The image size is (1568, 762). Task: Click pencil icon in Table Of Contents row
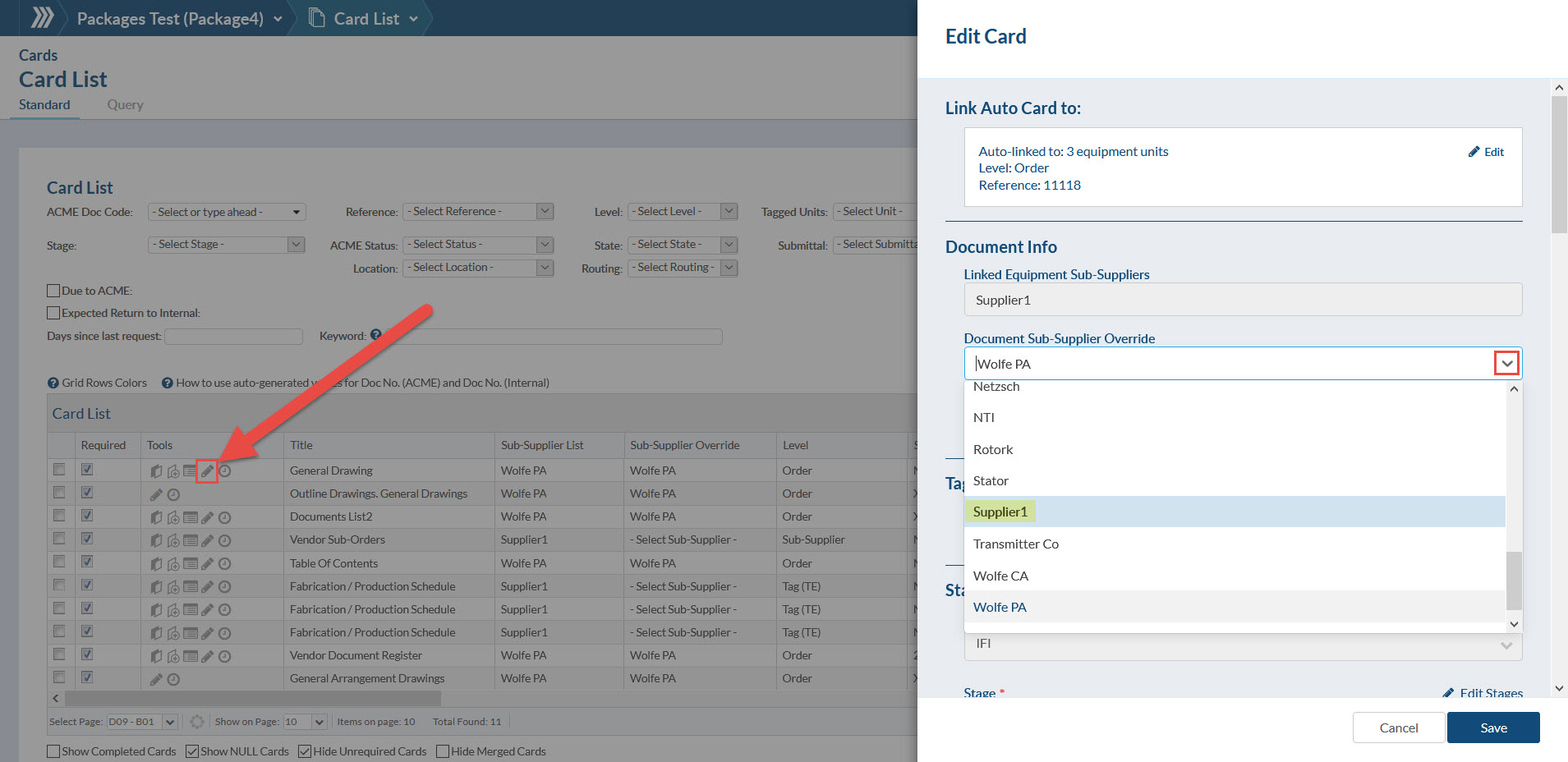coord(207,564)
